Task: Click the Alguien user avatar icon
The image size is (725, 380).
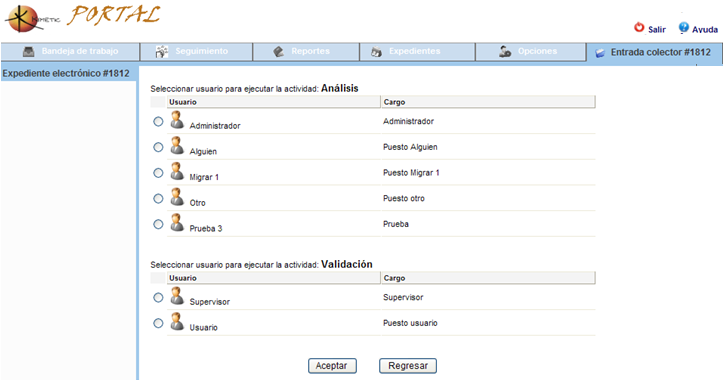Action: [177, 145]
